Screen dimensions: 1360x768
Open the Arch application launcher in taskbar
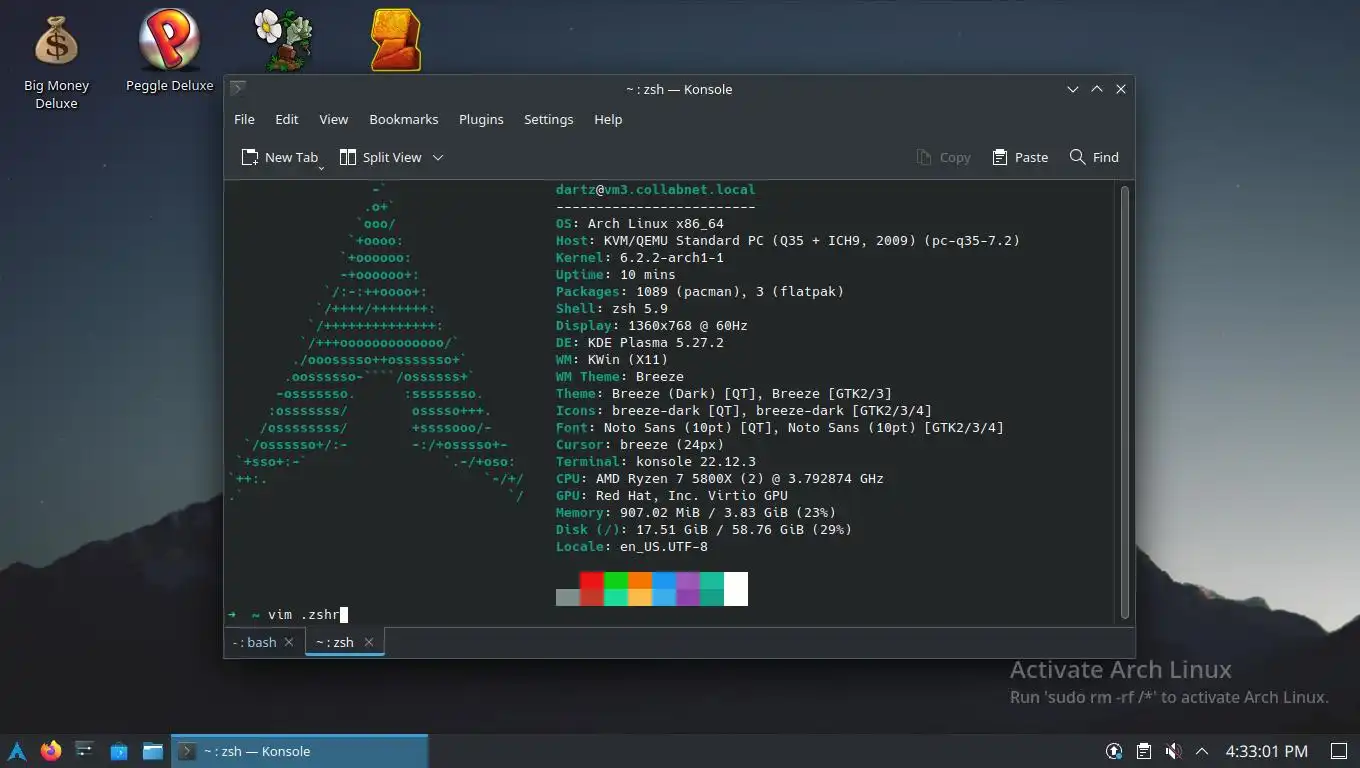click(17, 751)
